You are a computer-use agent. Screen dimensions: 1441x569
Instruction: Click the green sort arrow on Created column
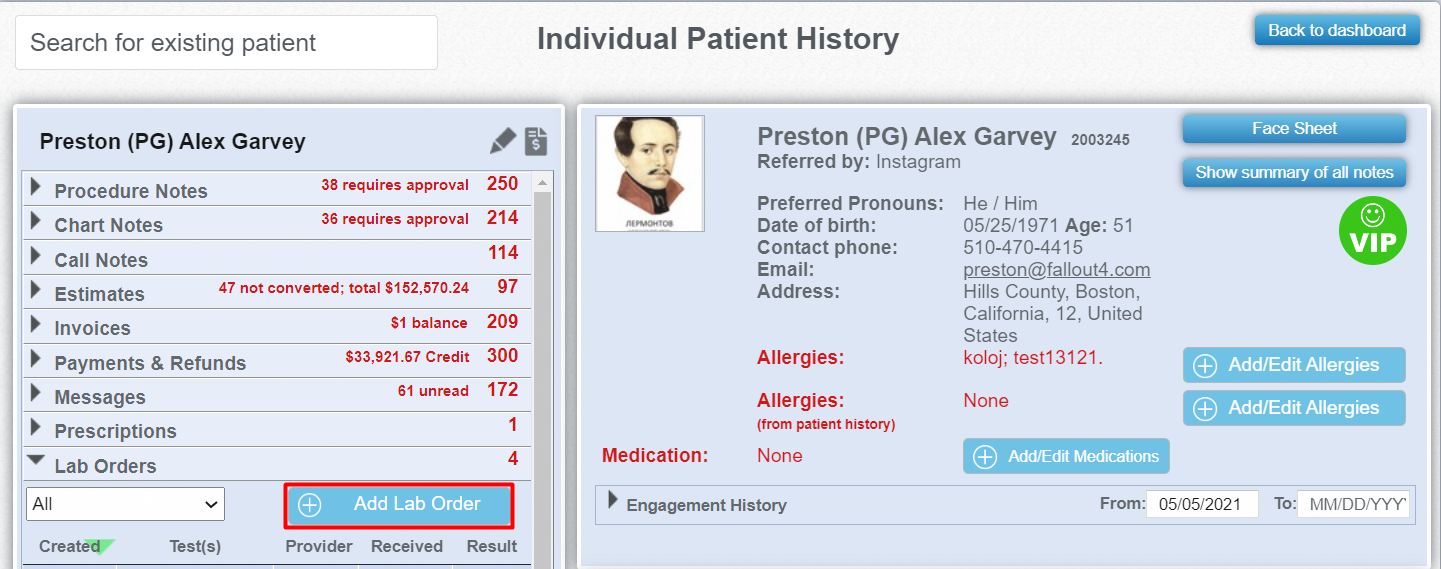pyautogui.click(x=99, y=546)
